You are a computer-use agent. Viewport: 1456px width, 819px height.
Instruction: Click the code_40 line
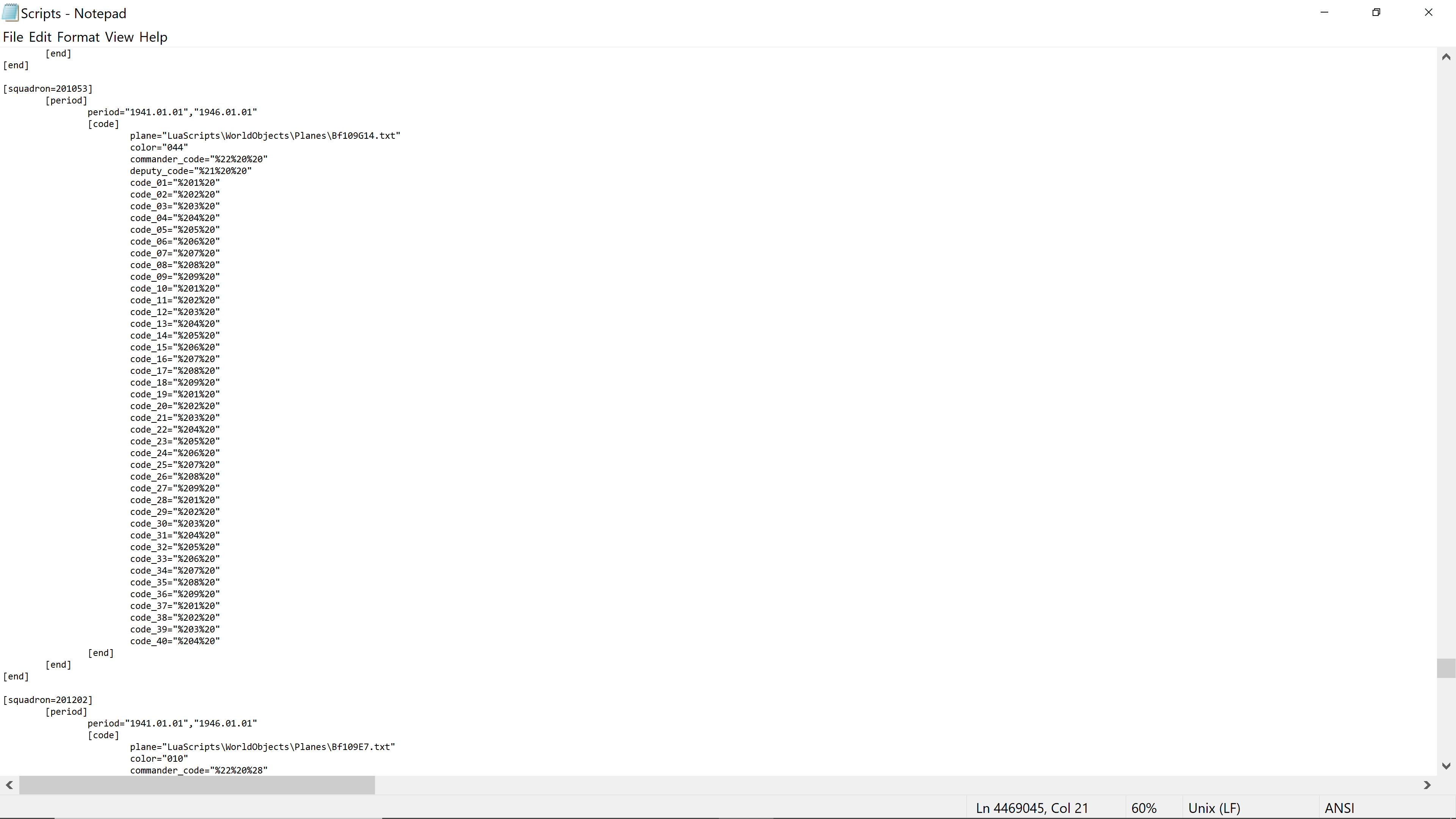(175, 641)
